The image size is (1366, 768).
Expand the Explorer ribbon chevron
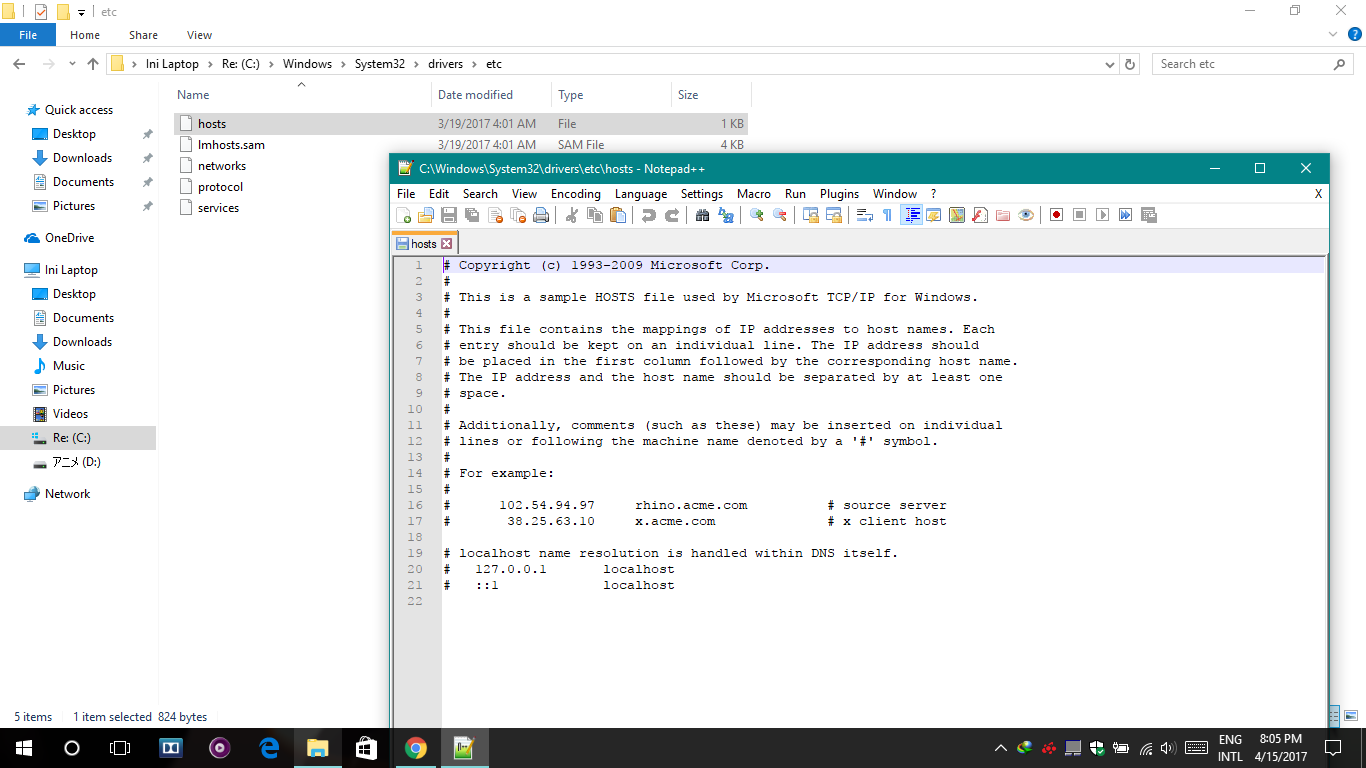[x=1331, y=35]
